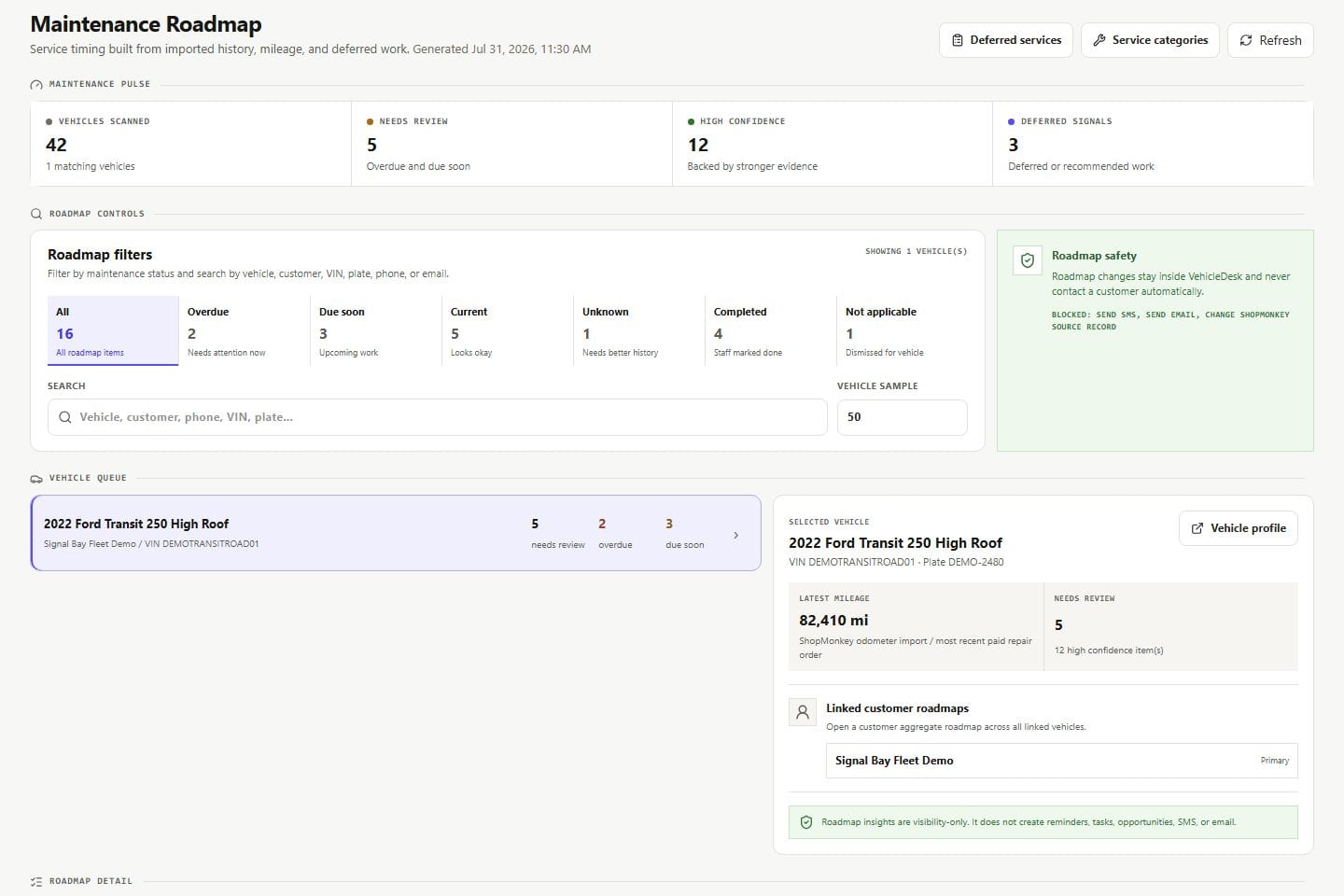Click the Vehicle sample number field

point(902,417)
